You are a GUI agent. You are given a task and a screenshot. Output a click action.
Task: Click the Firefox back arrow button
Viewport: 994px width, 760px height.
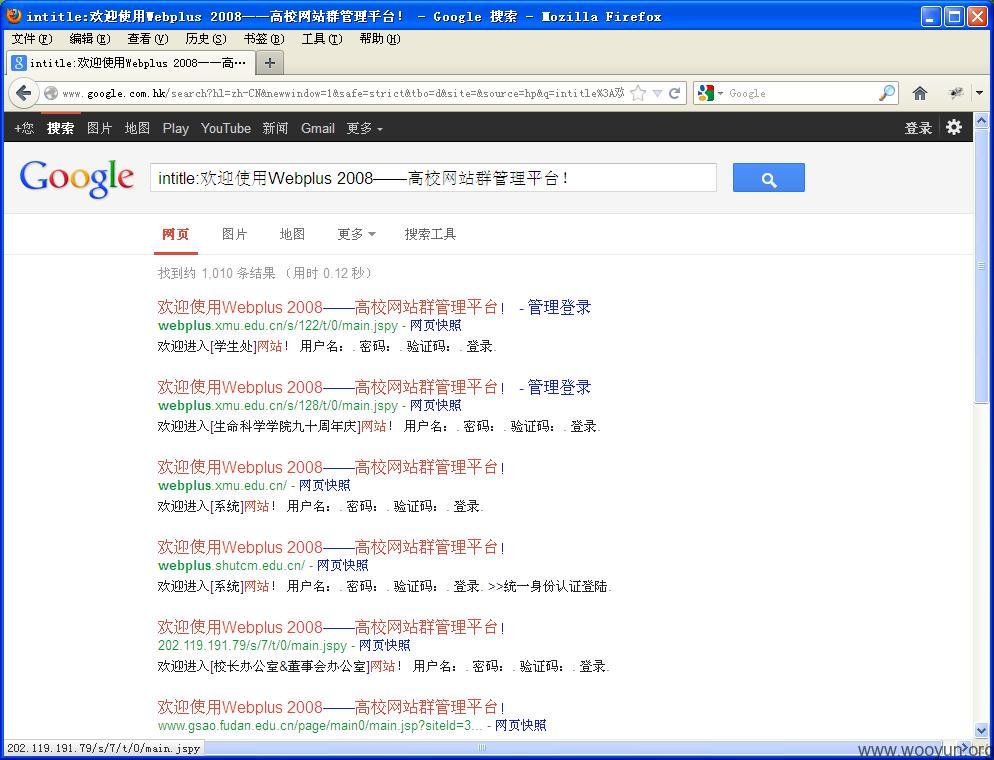(23, 93)
